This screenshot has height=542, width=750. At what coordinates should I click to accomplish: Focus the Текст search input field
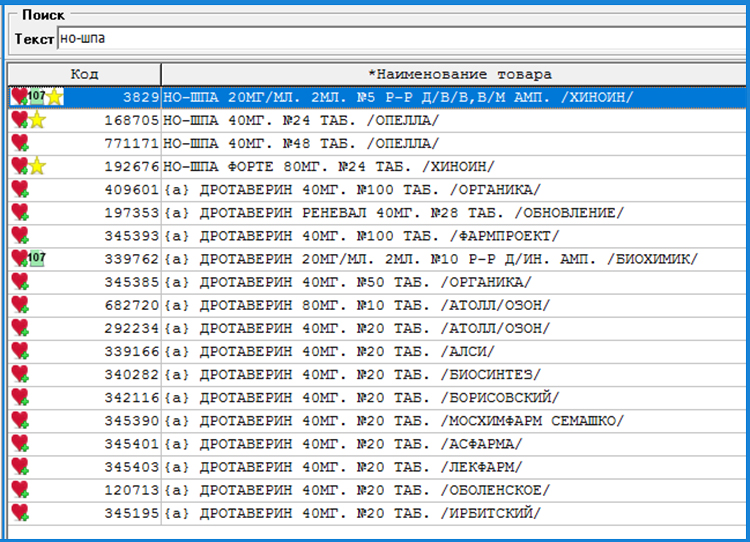[x=400, y=39]
